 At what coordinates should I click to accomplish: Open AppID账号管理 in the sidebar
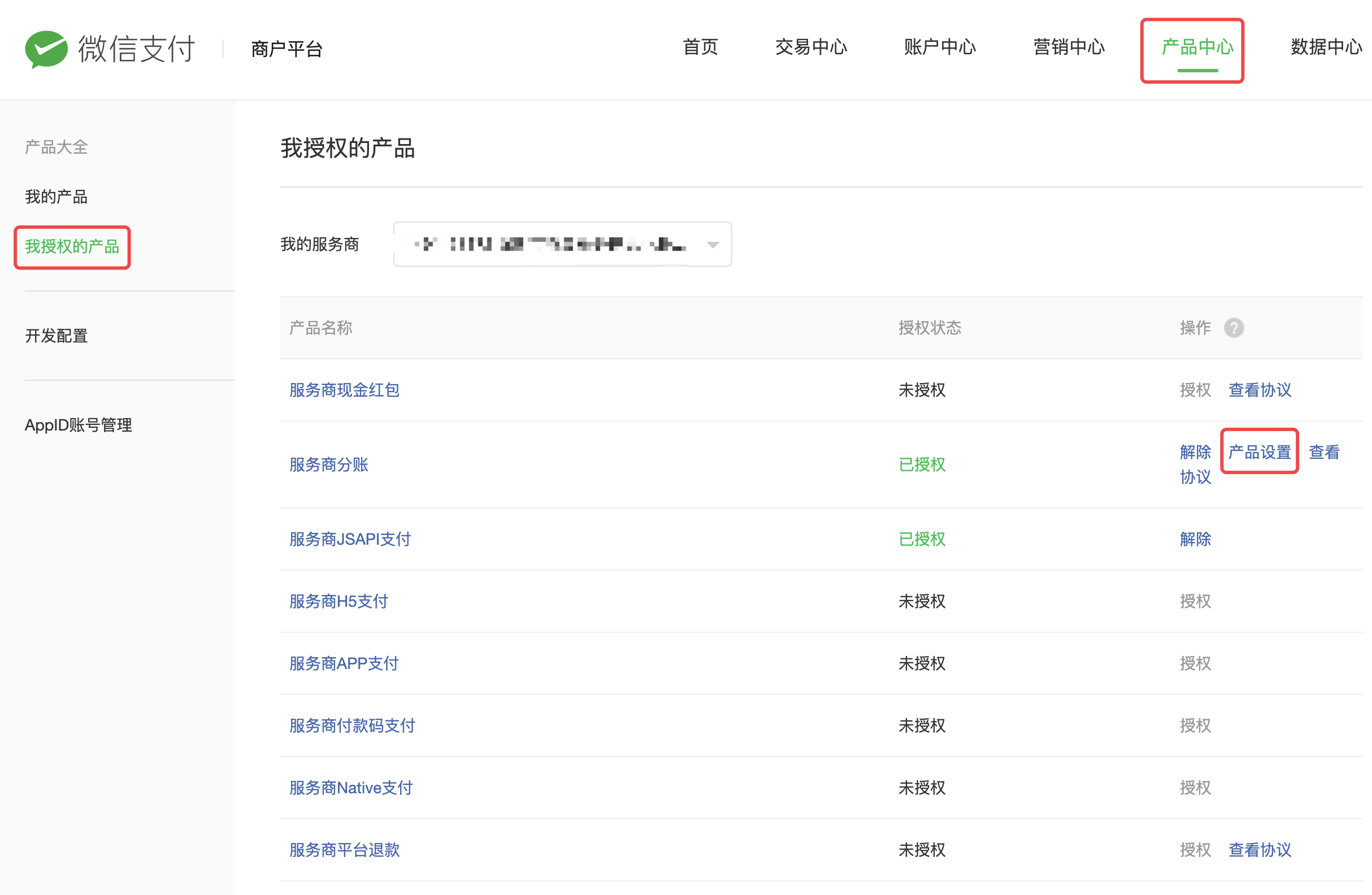[x=79, y=425]
